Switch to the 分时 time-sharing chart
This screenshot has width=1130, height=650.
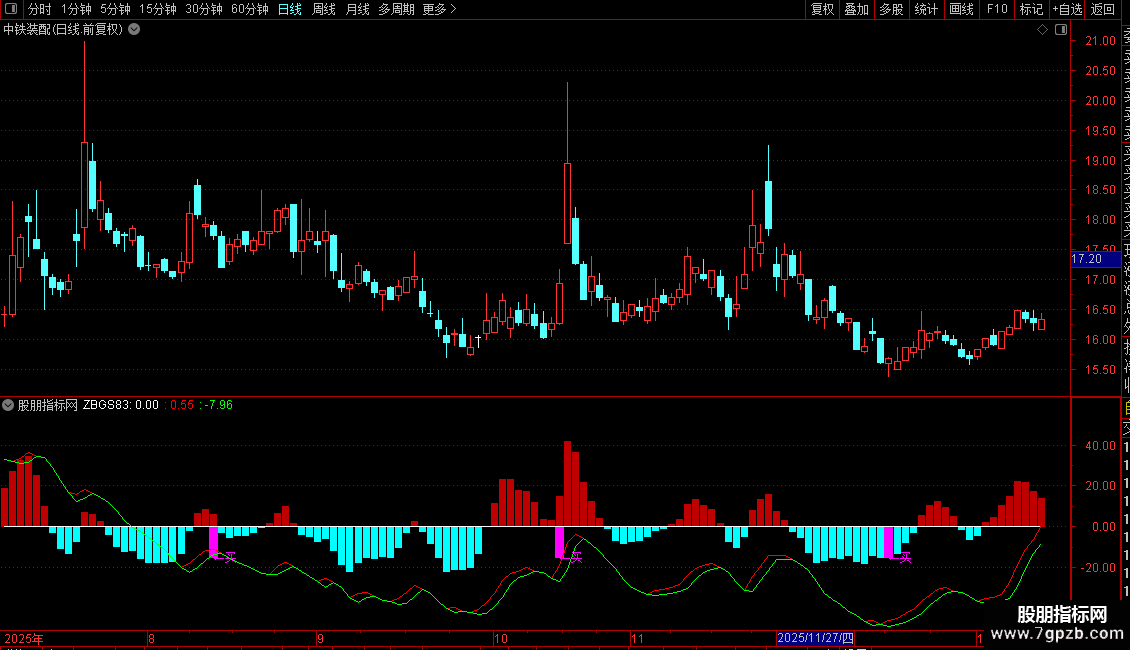pos(40,9)
